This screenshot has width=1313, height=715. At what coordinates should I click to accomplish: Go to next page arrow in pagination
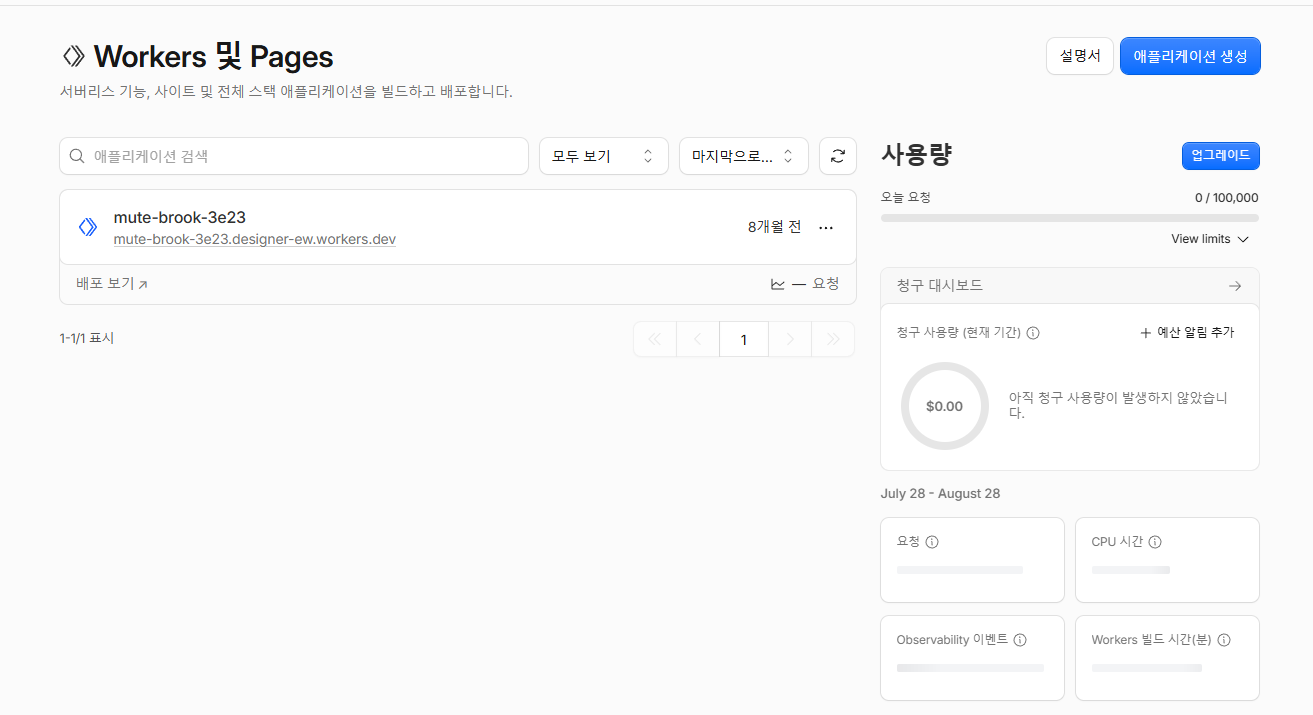pos(790,339)
